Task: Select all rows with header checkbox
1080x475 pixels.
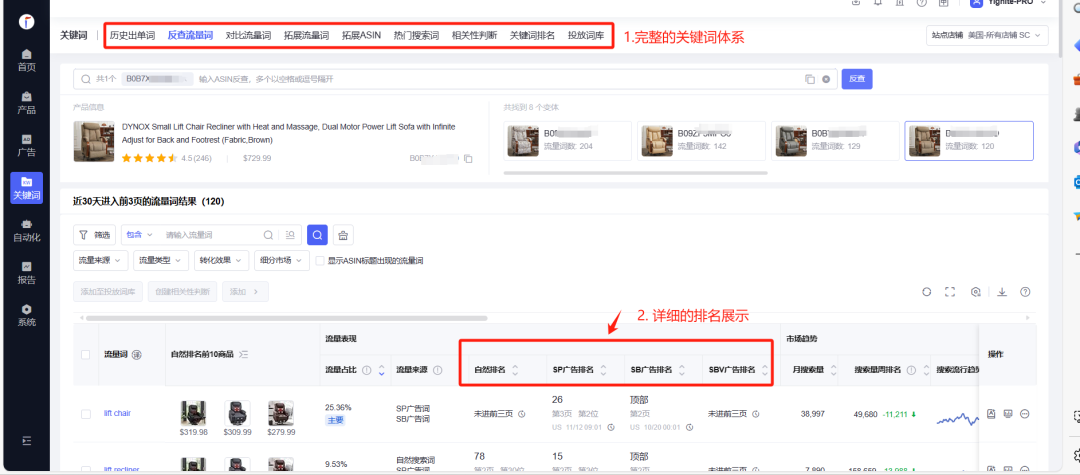Action: pos(85,354)
